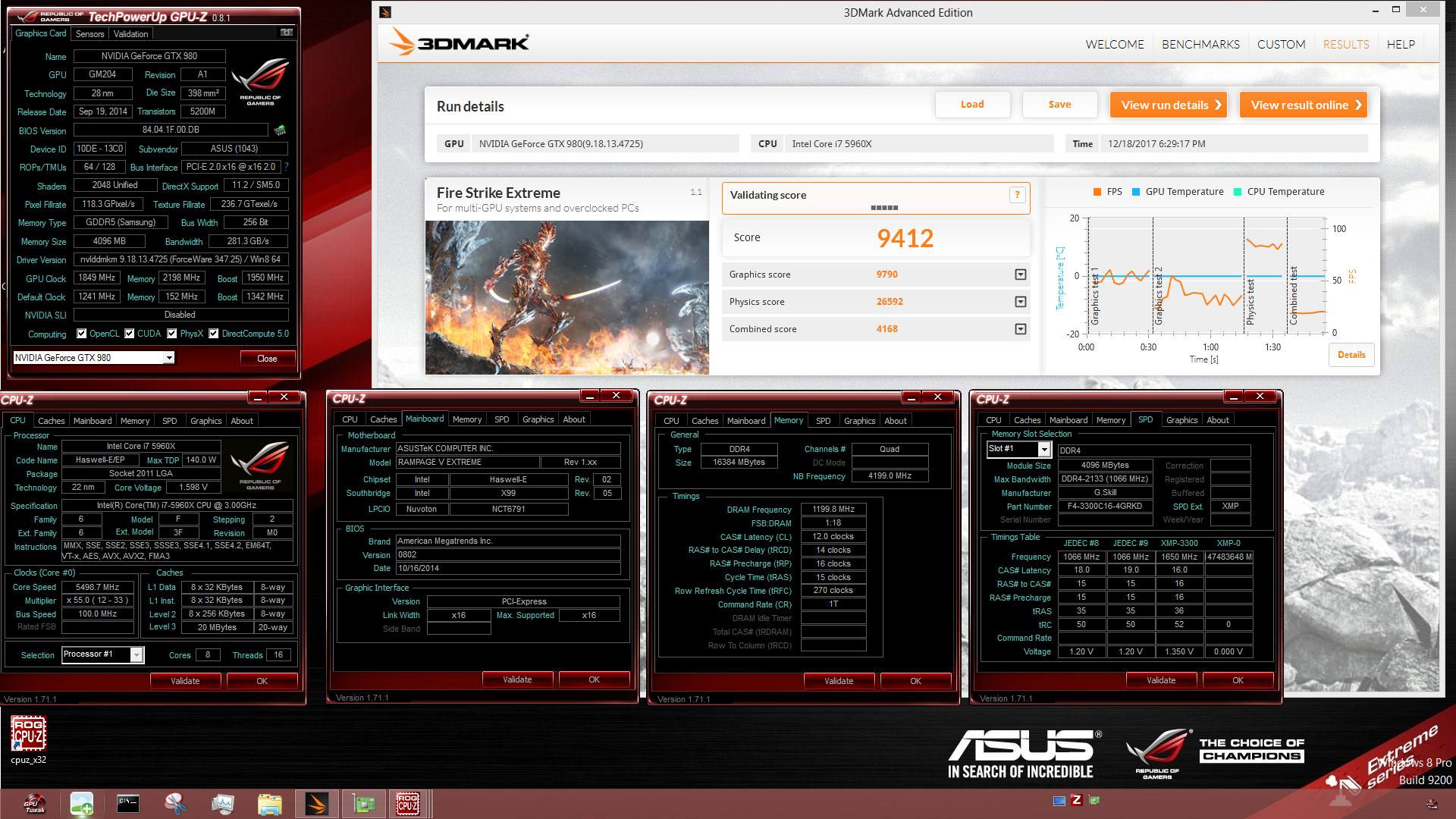Click the Save button in Run details
This screenshot has height=819, width=1456.
point(1059,105)
